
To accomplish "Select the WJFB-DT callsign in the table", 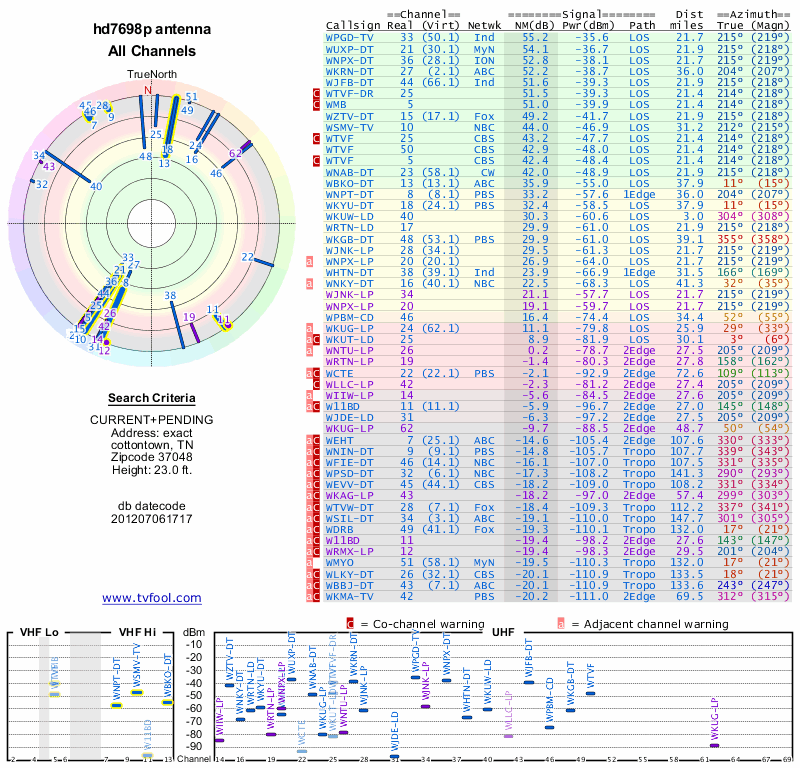I will (x=349, y=83).
